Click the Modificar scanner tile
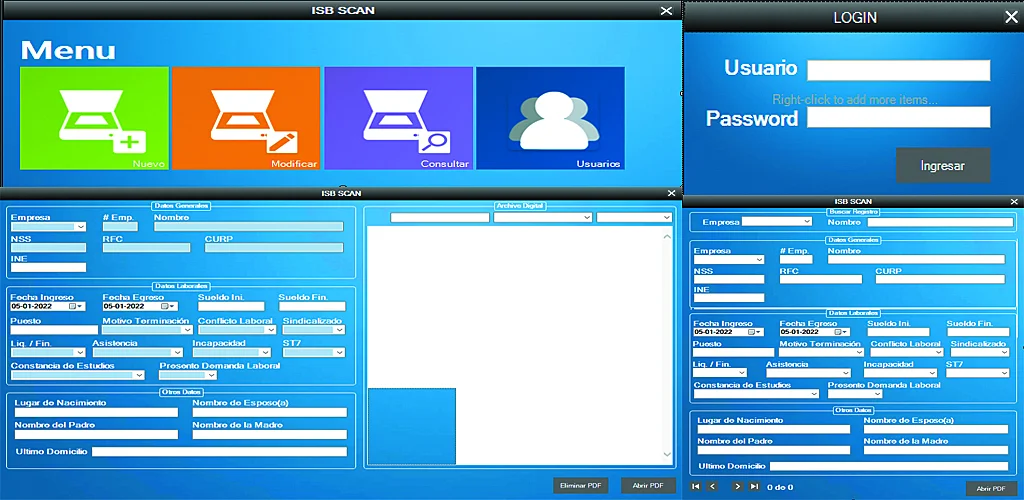This screenshot has width=1024, height=500. click(x=245, y=118)
